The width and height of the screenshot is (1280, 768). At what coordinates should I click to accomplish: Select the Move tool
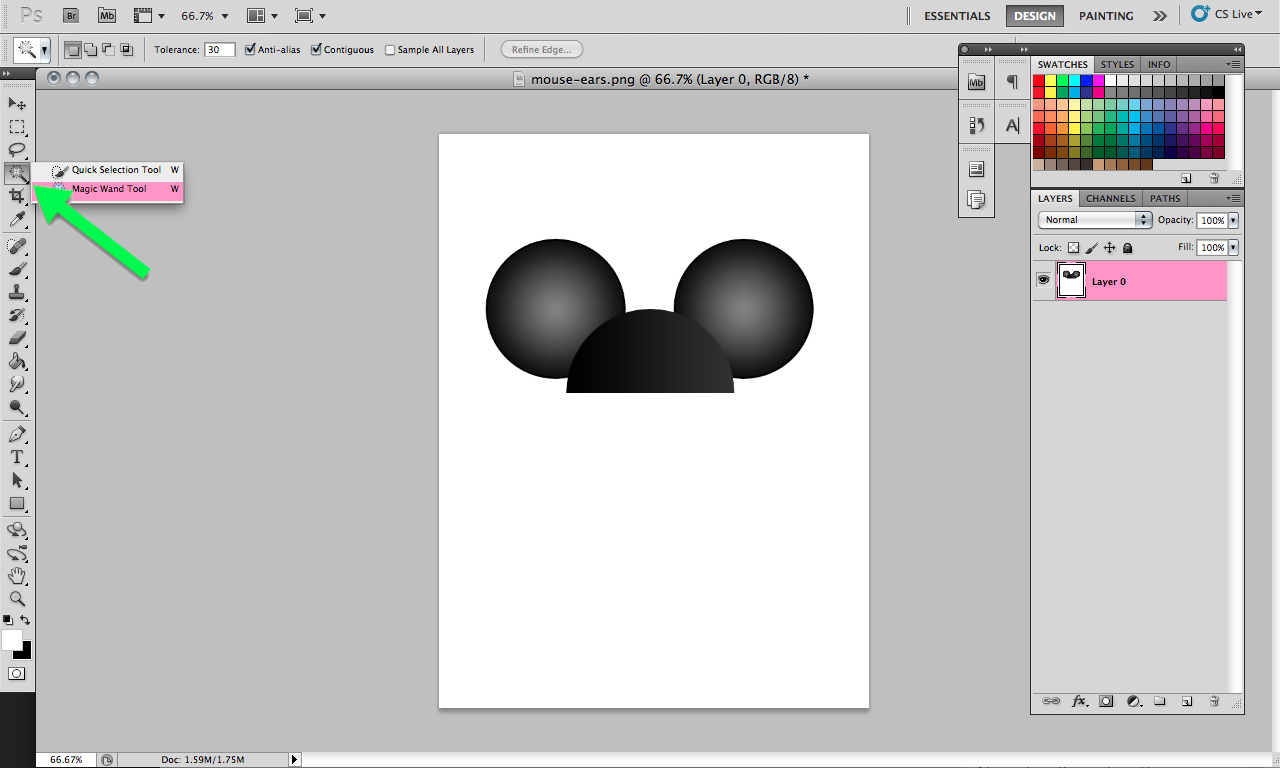pyautogui.click(x=17, y=104)
